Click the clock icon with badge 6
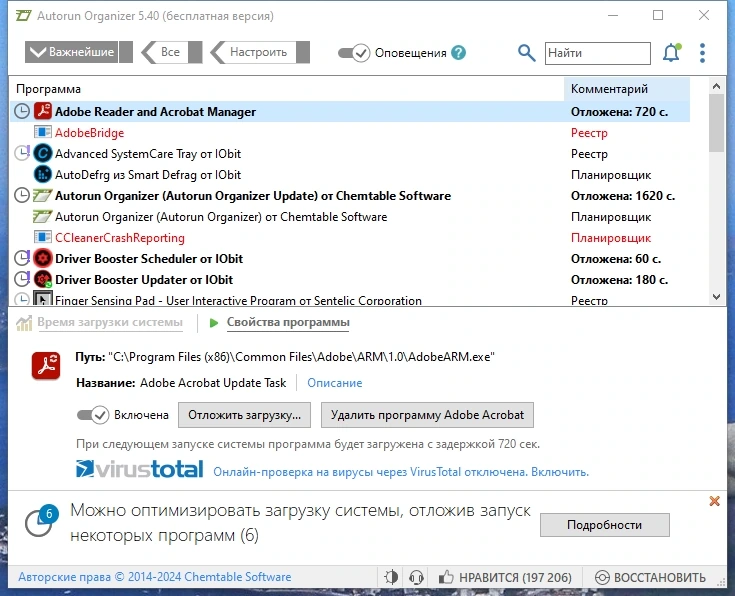Viewport: 735px width, 596px height. (41, 521)
